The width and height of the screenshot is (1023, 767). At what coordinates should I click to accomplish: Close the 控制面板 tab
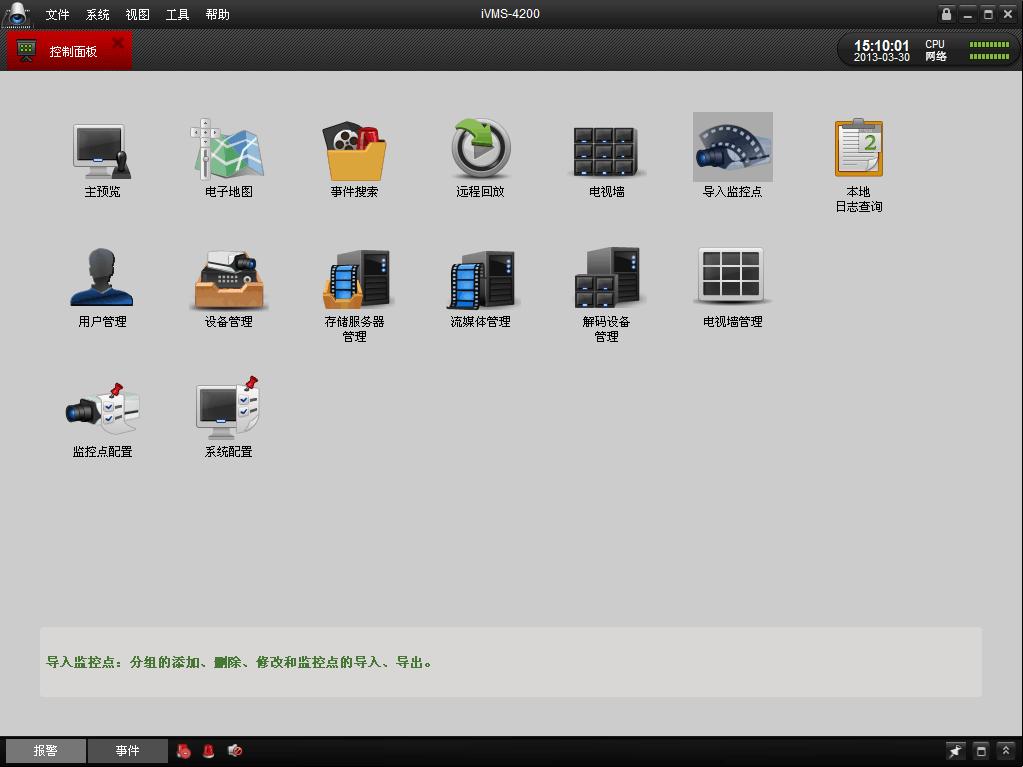[x=119, y=43]
